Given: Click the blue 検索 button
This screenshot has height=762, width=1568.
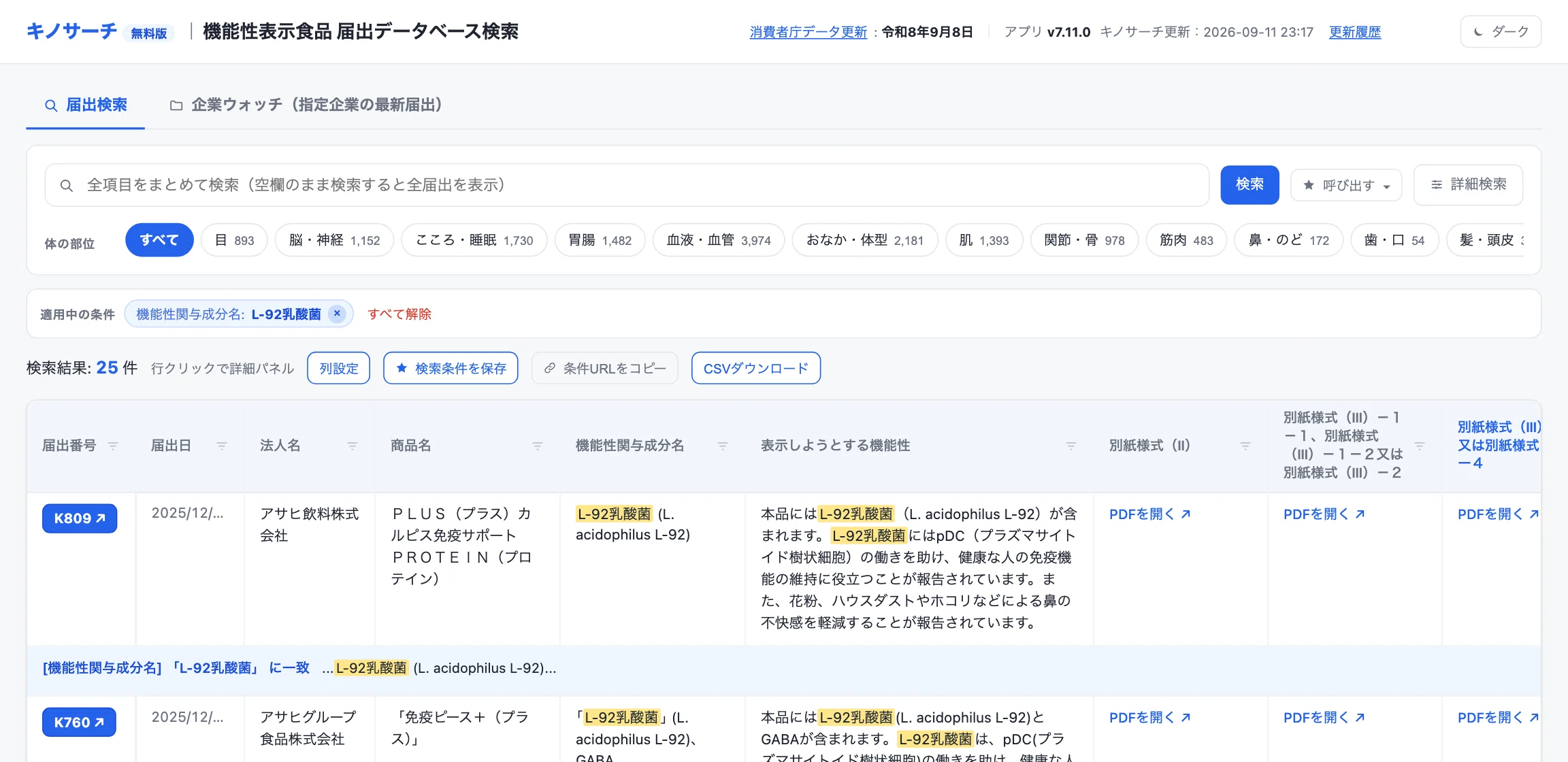Looking at the screenshot, I should click(1249, 184).
